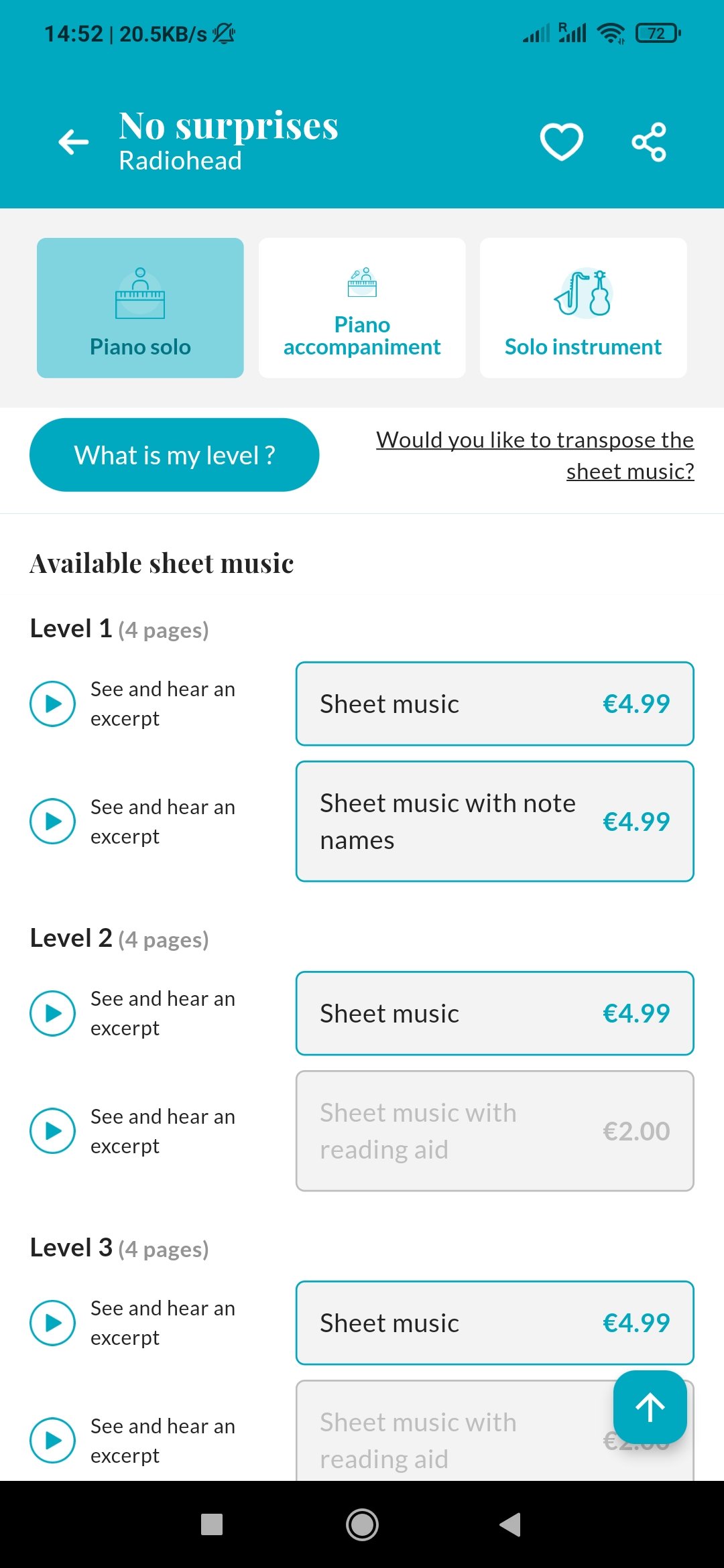Play Level 3 sheet music excerpt
Viewport: 724px width, 1568px height.
tap(52, 1323)
